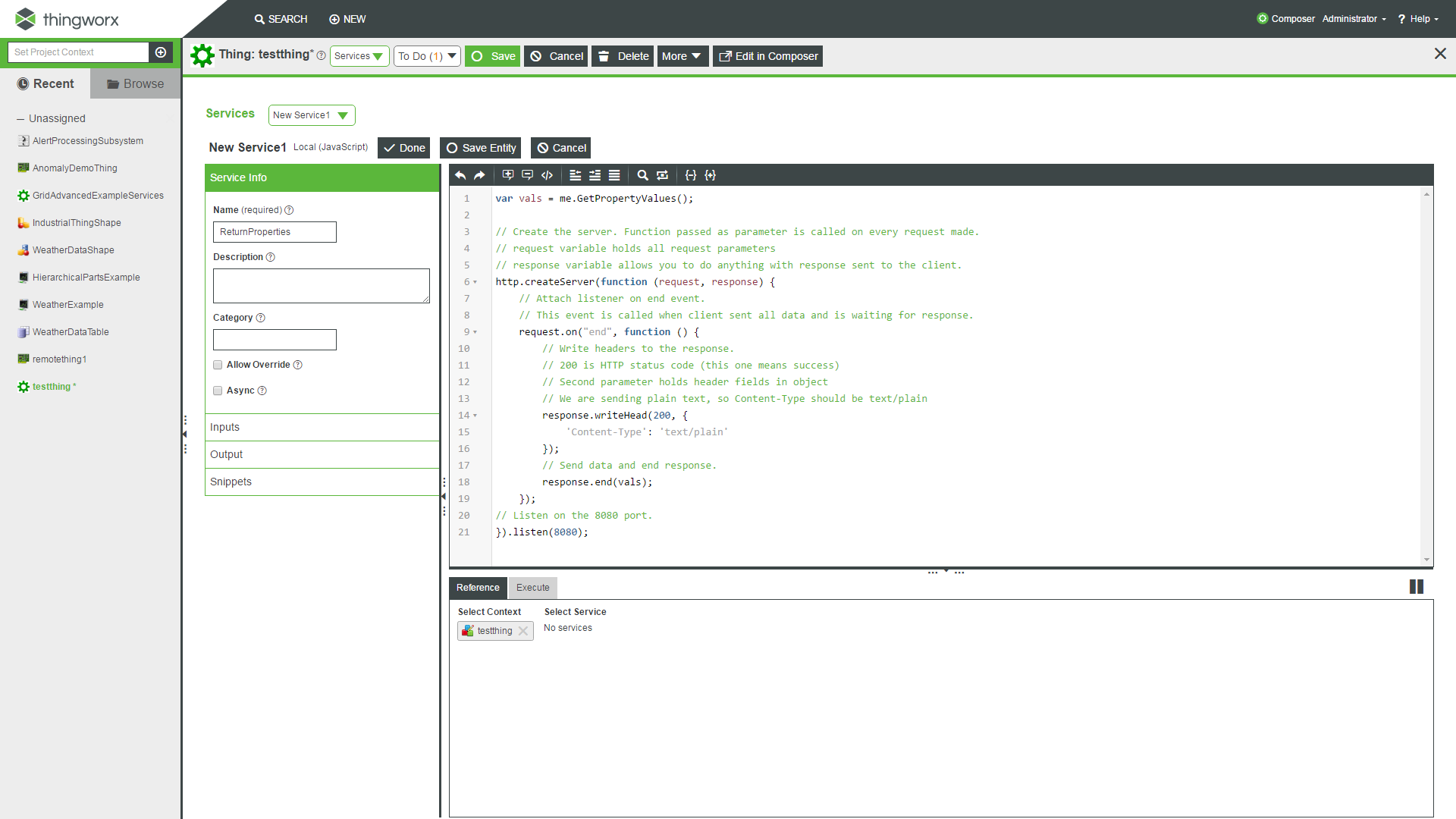
Task: Open the More dropdown menu
Action: click(682, 56)
